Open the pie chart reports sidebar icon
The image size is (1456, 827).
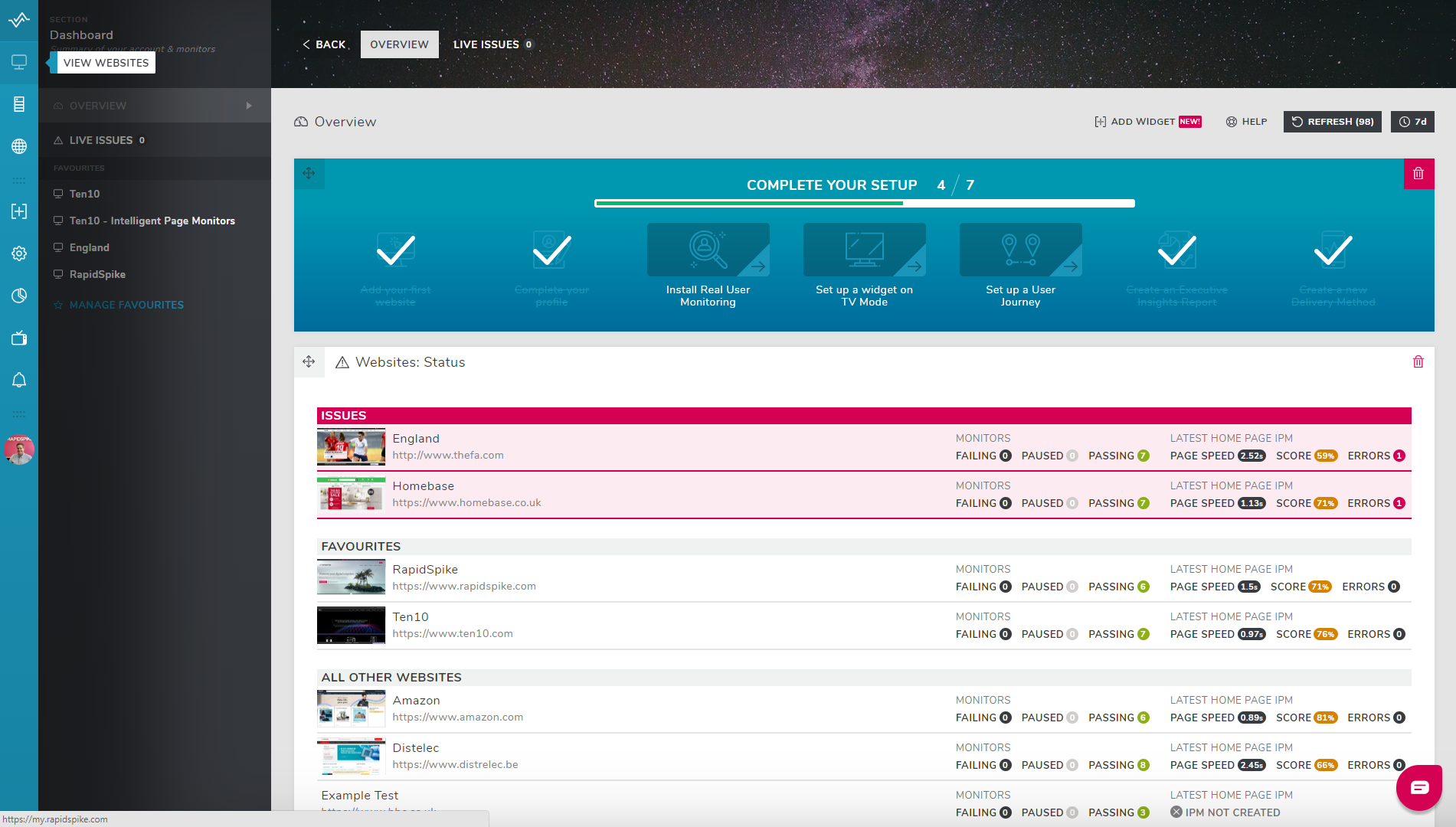19,295
